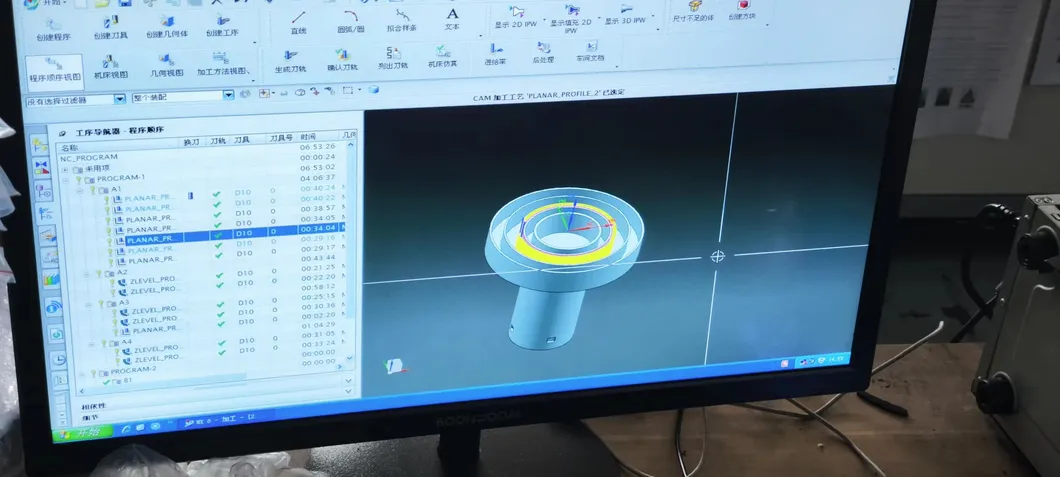The height and width of the screenshot is (477, 1060).
Task: Click the Windows Start (开始) button
Action: [82, 433]
